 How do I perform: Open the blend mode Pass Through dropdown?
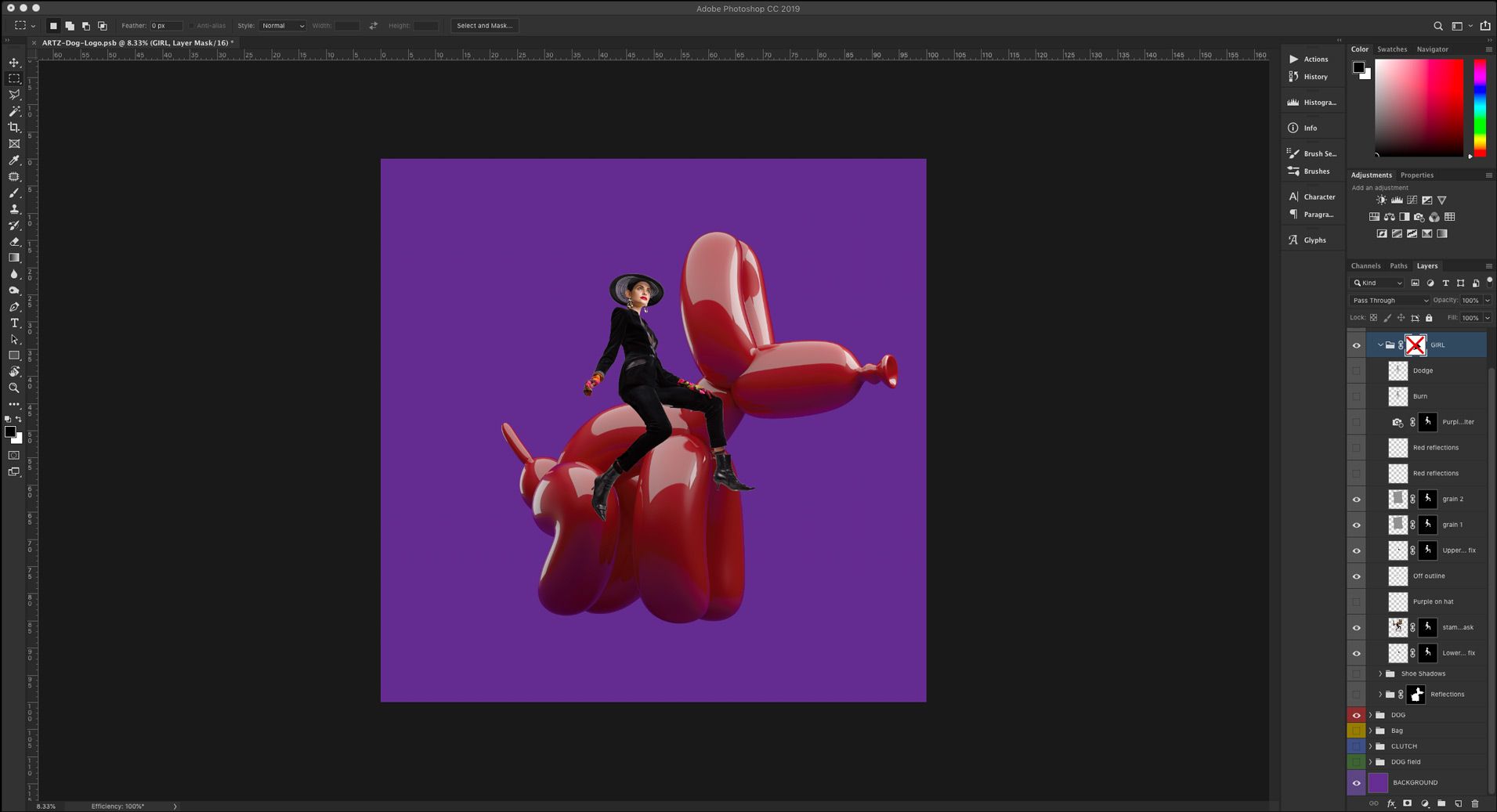point(1390,300)
